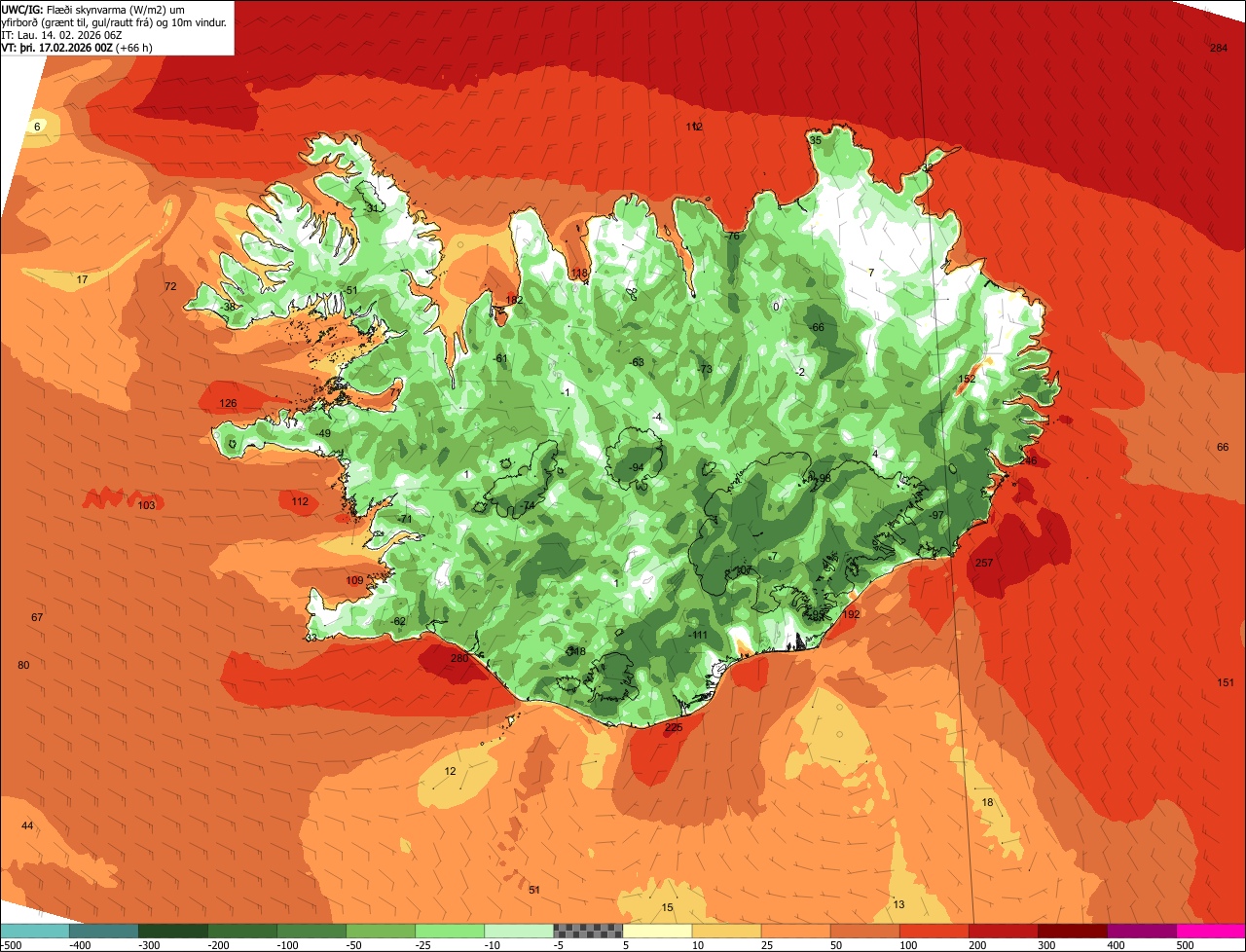
Task: Click the -51 value in the Westfjords
Action: pyautogui.click(x=350, y=290)
